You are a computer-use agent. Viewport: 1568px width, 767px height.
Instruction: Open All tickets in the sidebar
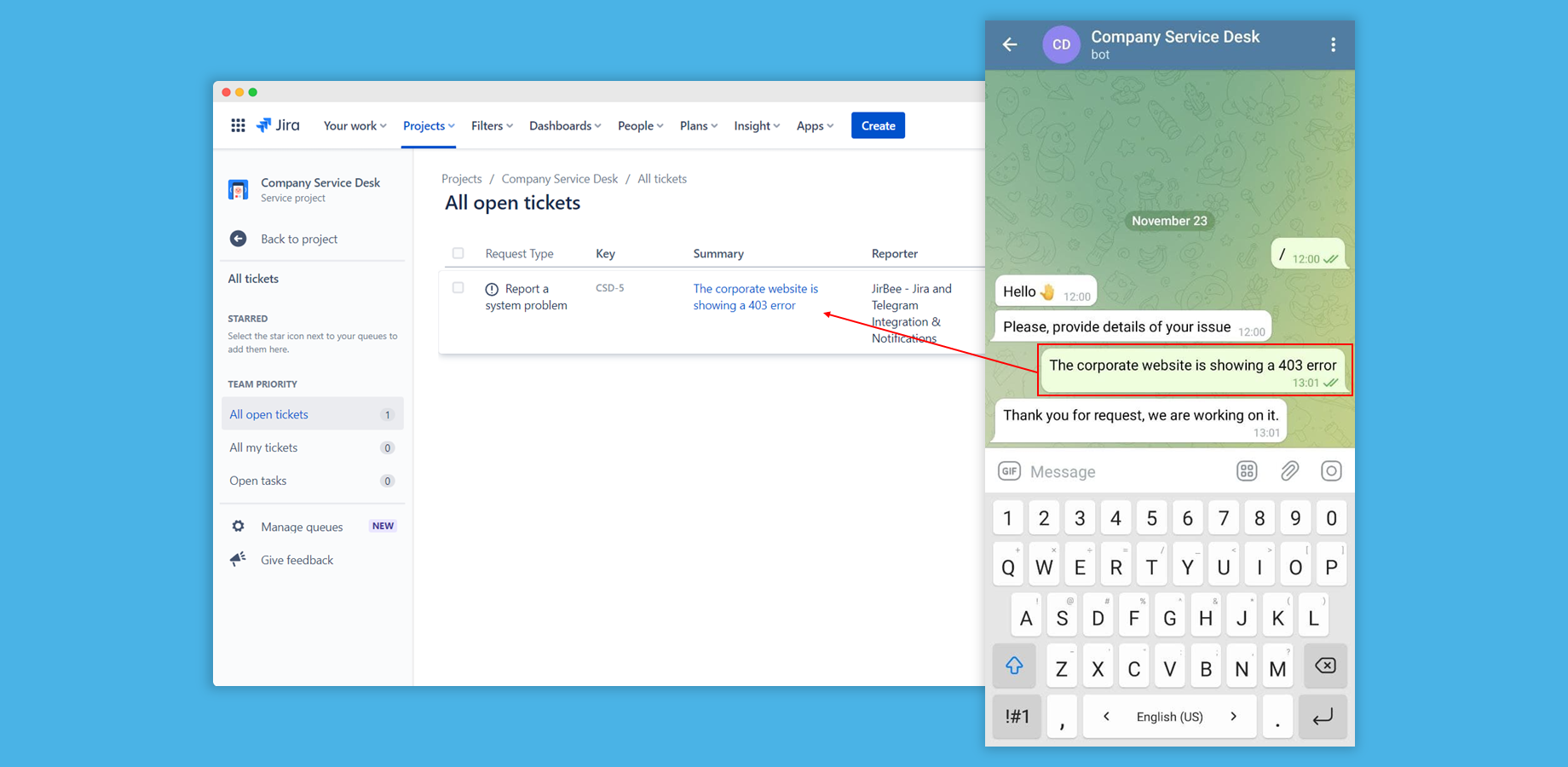coord(253,279)
